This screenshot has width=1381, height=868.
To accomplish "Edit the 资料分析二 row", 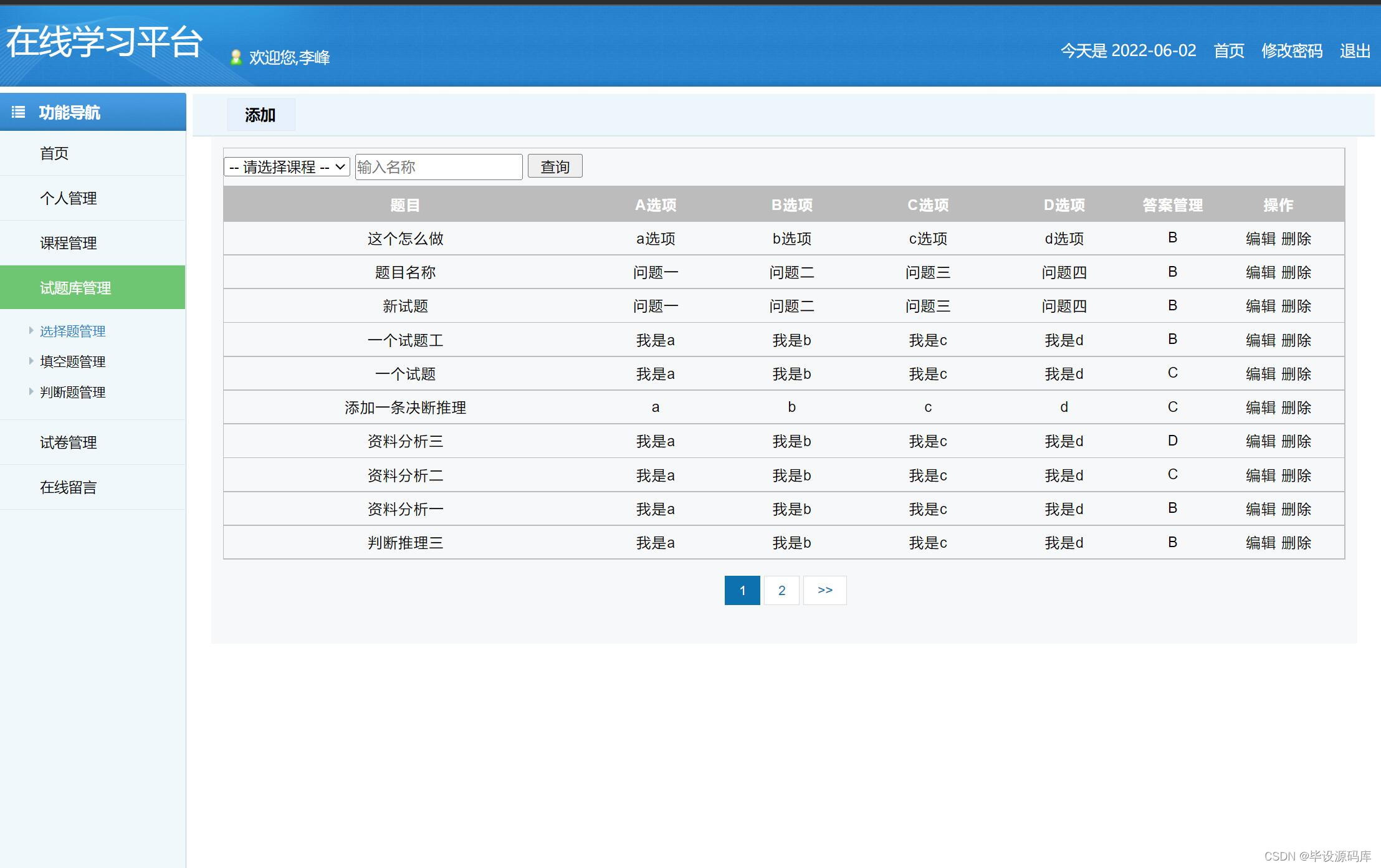I will [1261, 475].
